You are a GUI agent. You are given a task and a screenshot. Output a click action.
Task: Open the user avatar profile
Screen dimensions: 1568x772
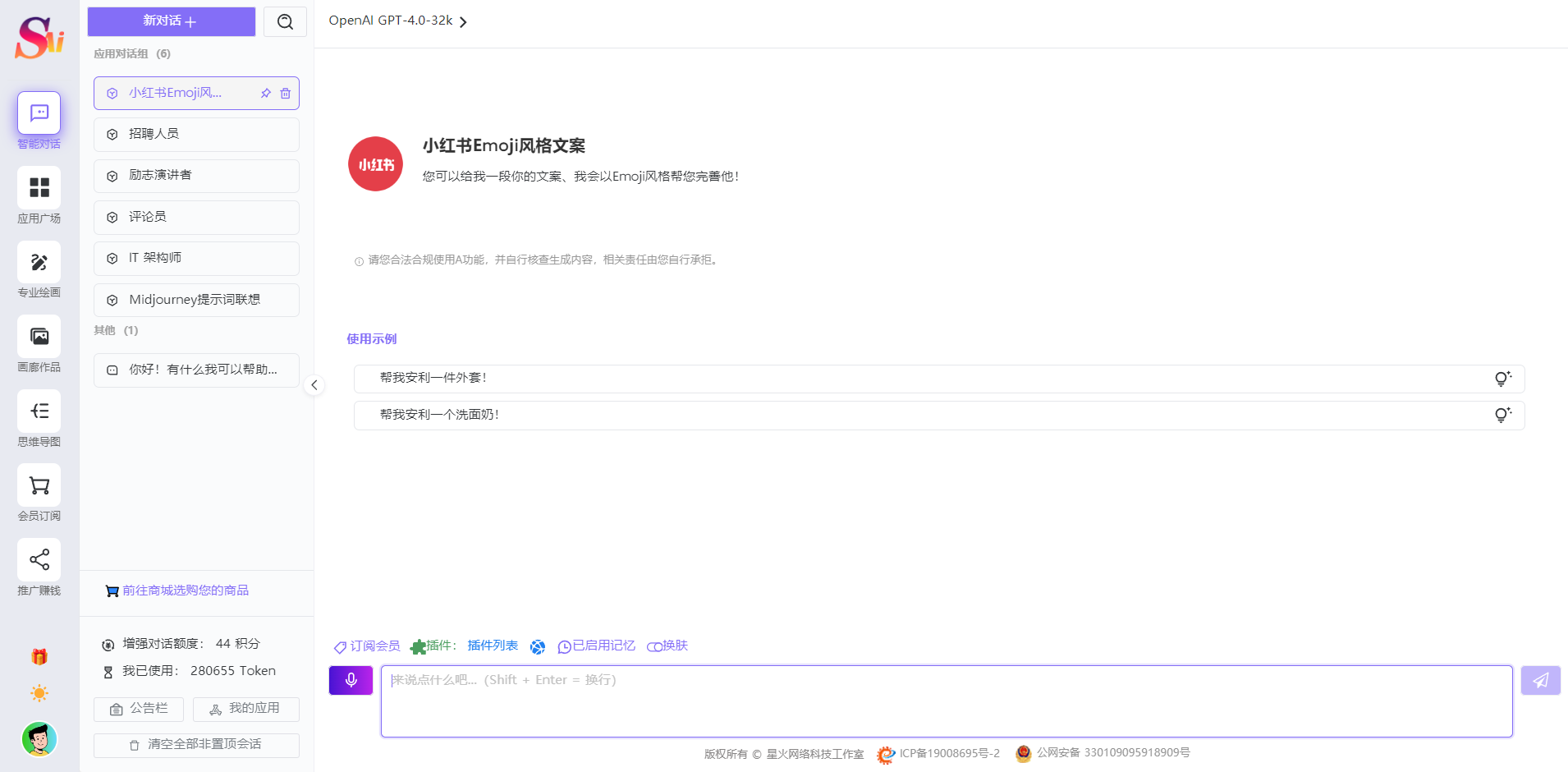pos(39,739)
